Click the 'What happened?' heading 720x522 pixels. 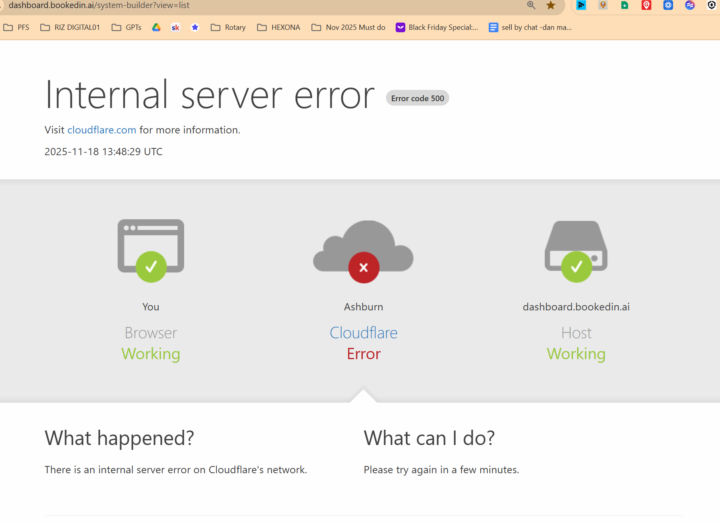[x=119, y=438]
